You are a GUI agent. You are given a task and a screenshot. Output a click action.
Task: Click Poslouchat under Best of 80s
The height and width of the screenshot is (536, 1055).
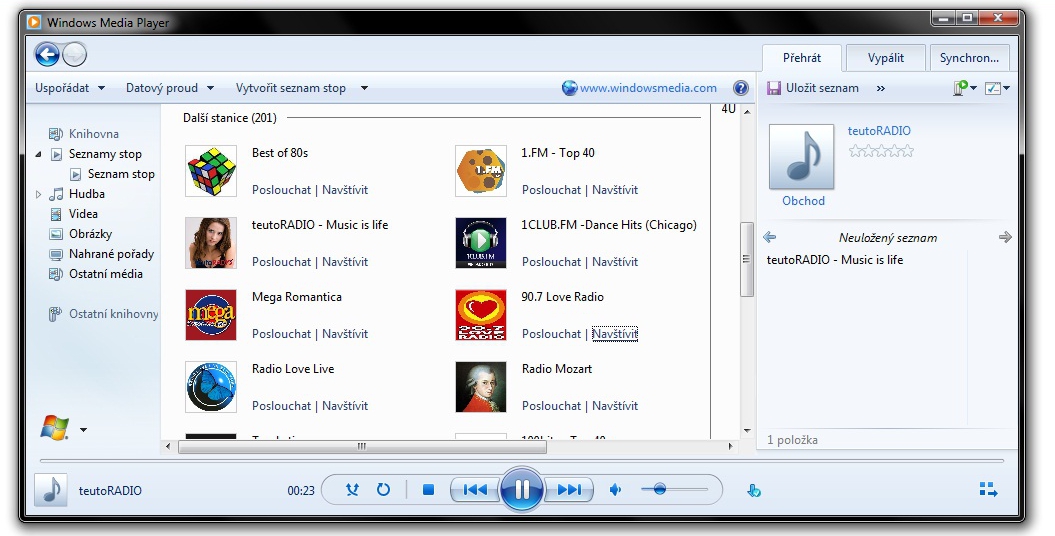click(281, 190)
